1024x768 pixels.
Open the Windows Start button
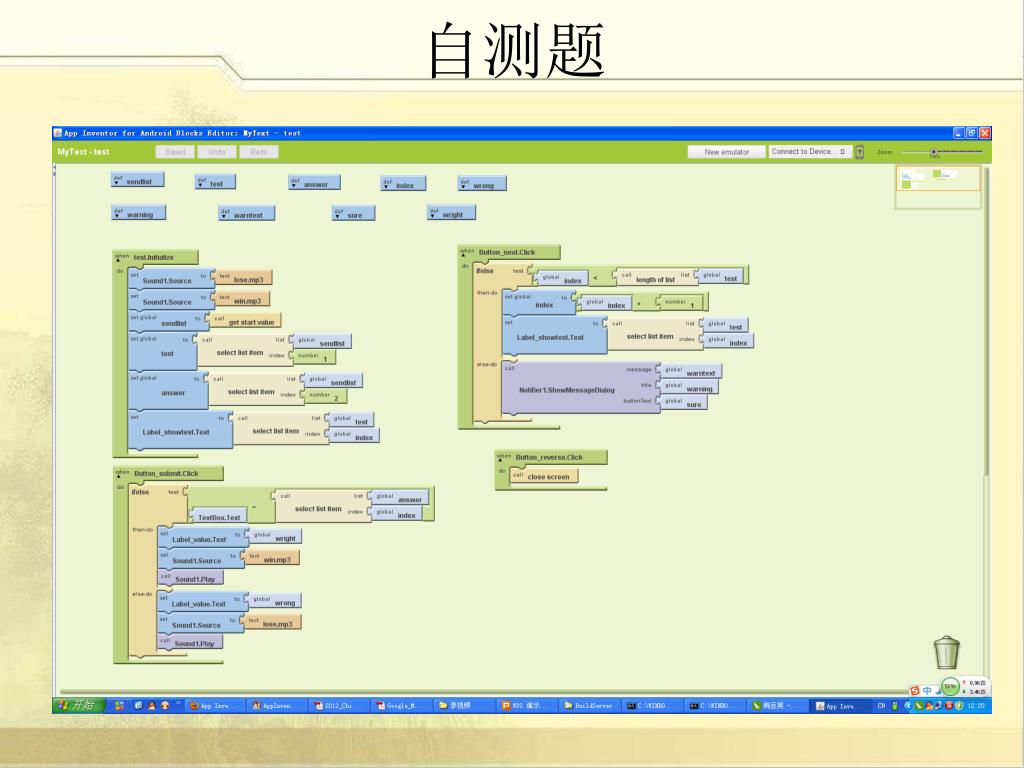pos(78,705)
